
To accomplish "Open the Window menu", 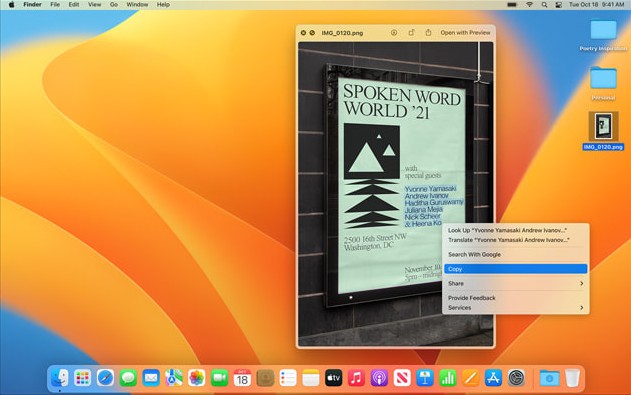I will (137, 5).
